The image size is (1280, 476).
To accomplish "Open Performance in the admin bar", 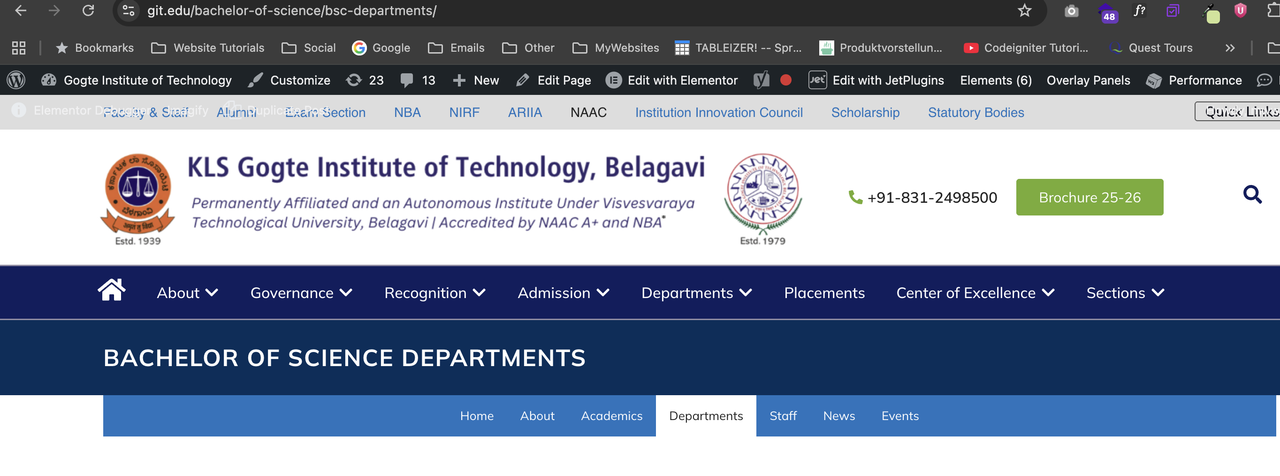I will point(1194,80).
